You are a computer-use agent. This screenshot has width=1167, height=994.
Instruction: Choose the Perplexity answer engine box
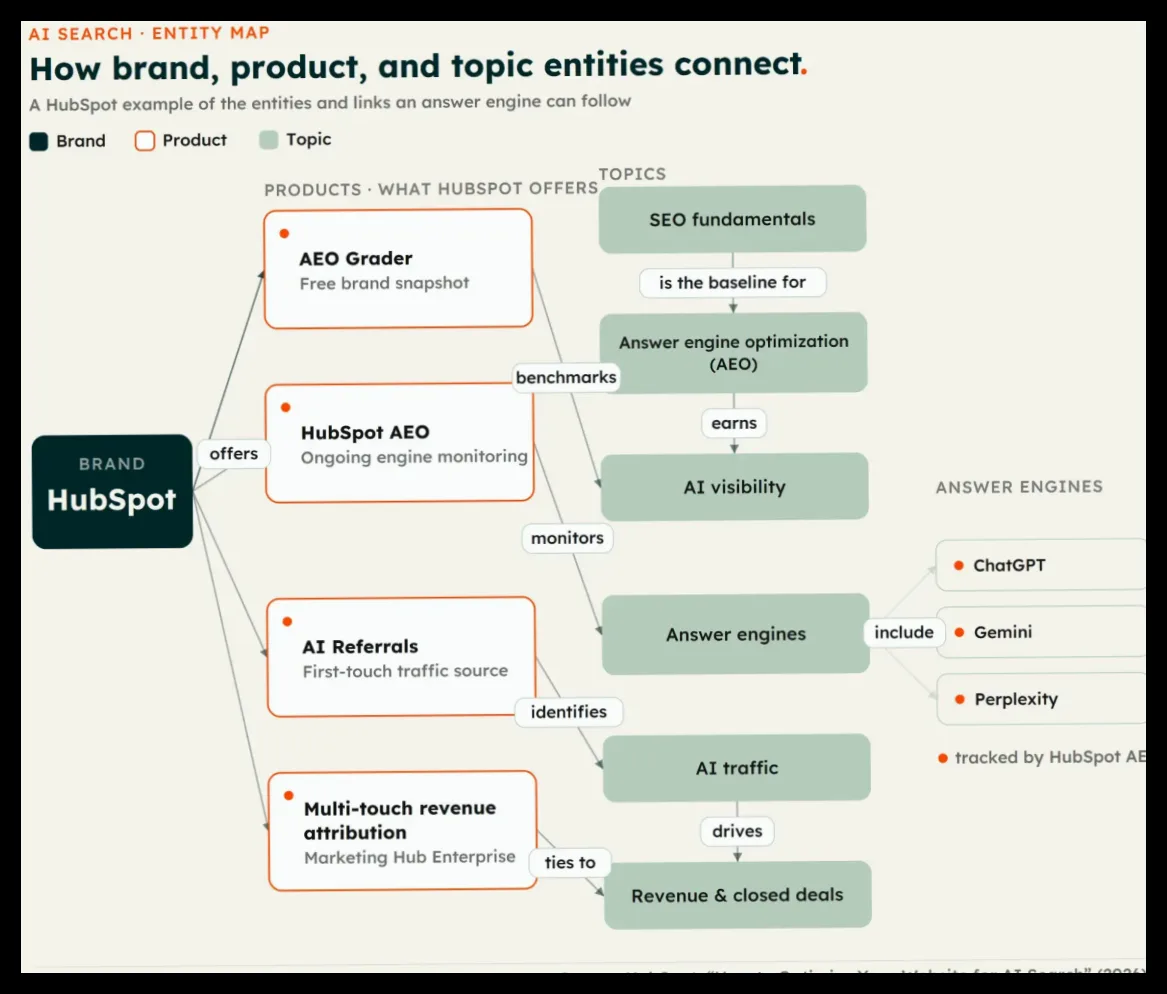click(1042, 699)
